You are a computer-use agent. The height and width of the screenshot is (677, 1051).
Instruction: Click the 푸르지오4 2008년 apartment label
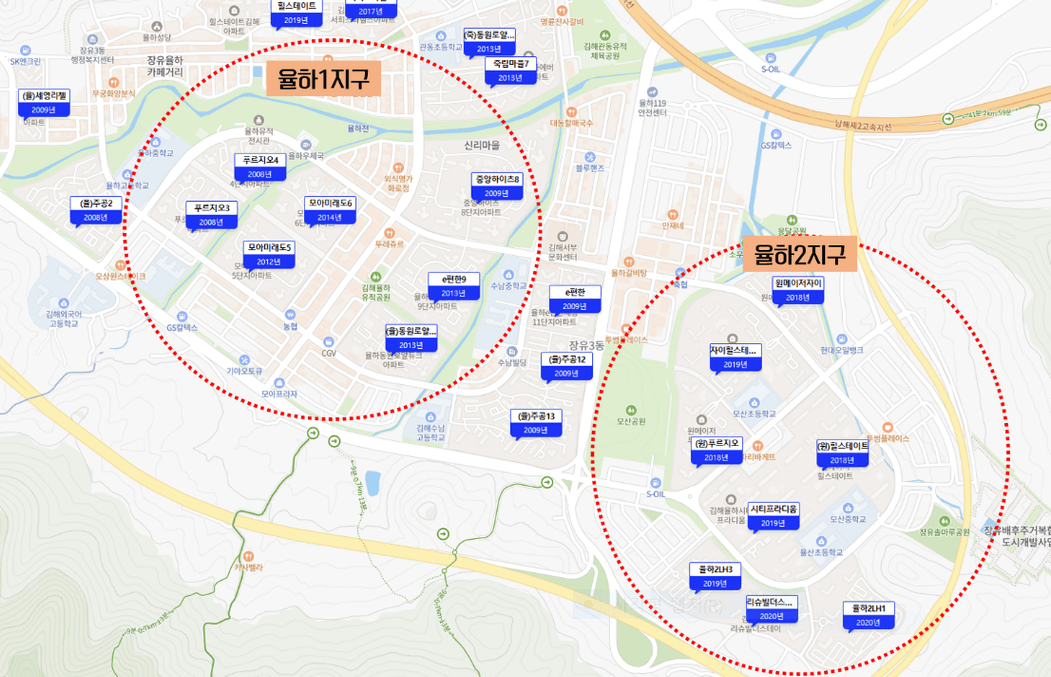260,167
